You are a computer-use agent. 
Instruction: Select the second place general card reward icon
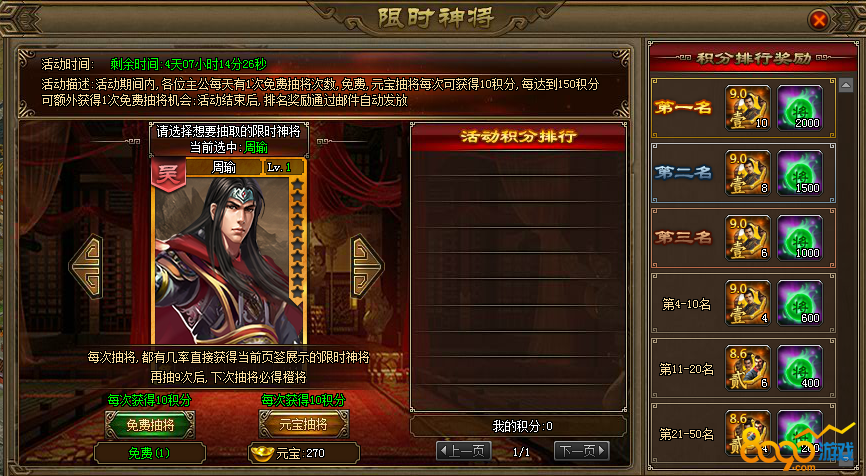point(748,173)
